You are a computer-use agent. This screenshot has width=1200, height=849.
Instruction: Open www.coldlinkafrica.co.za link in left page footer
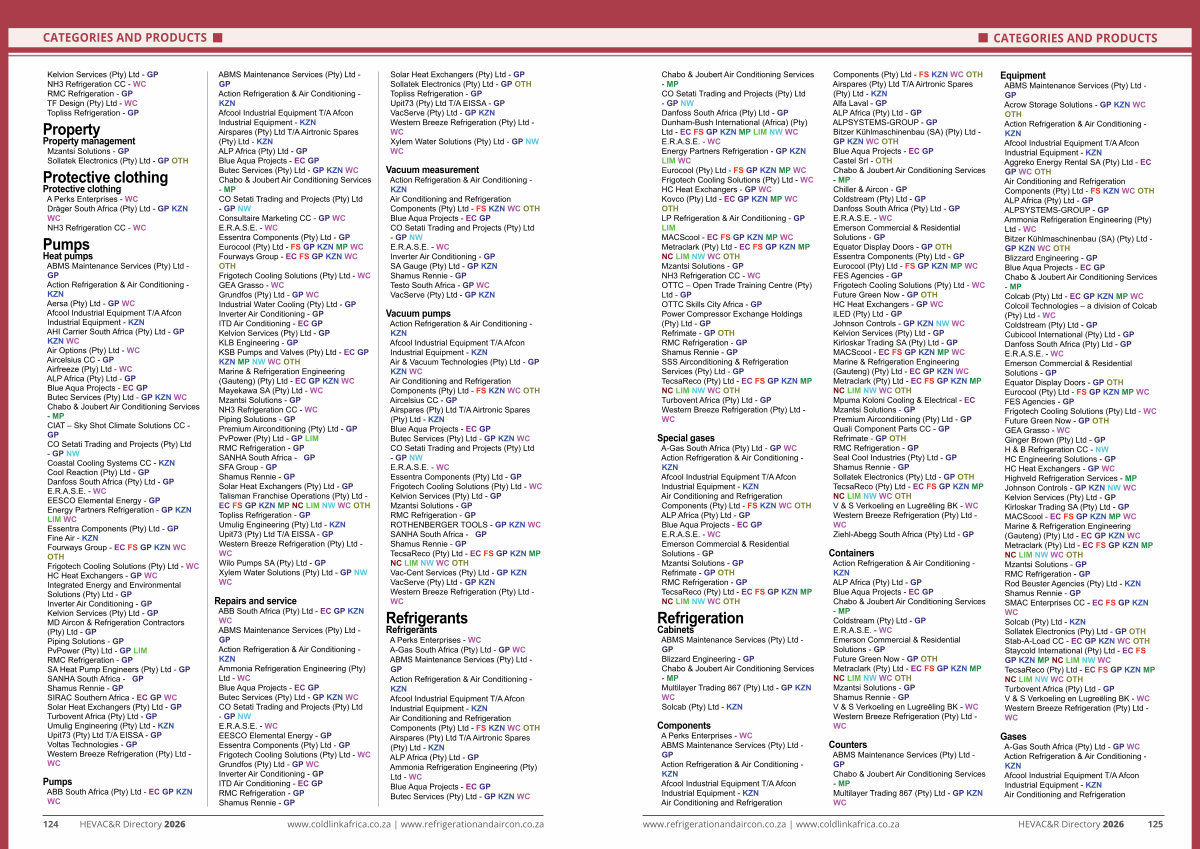point(339,825)
